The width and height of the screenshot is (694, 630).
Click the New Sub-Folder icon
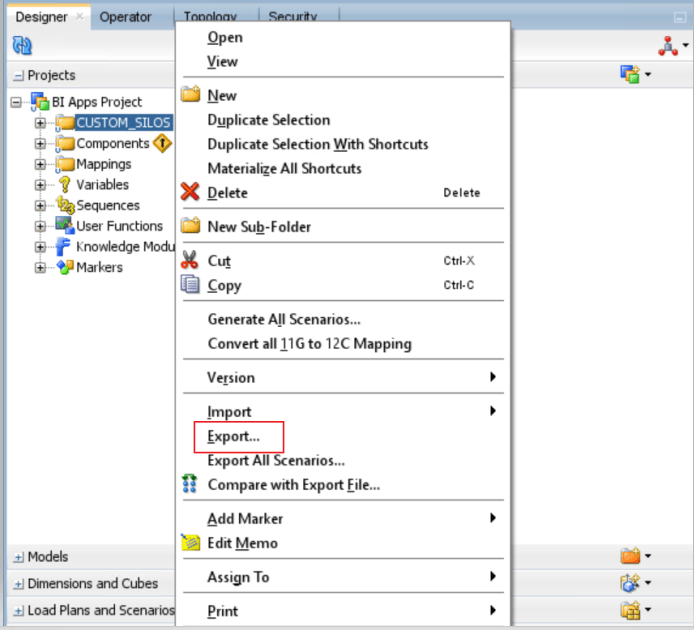coord(191,226)
